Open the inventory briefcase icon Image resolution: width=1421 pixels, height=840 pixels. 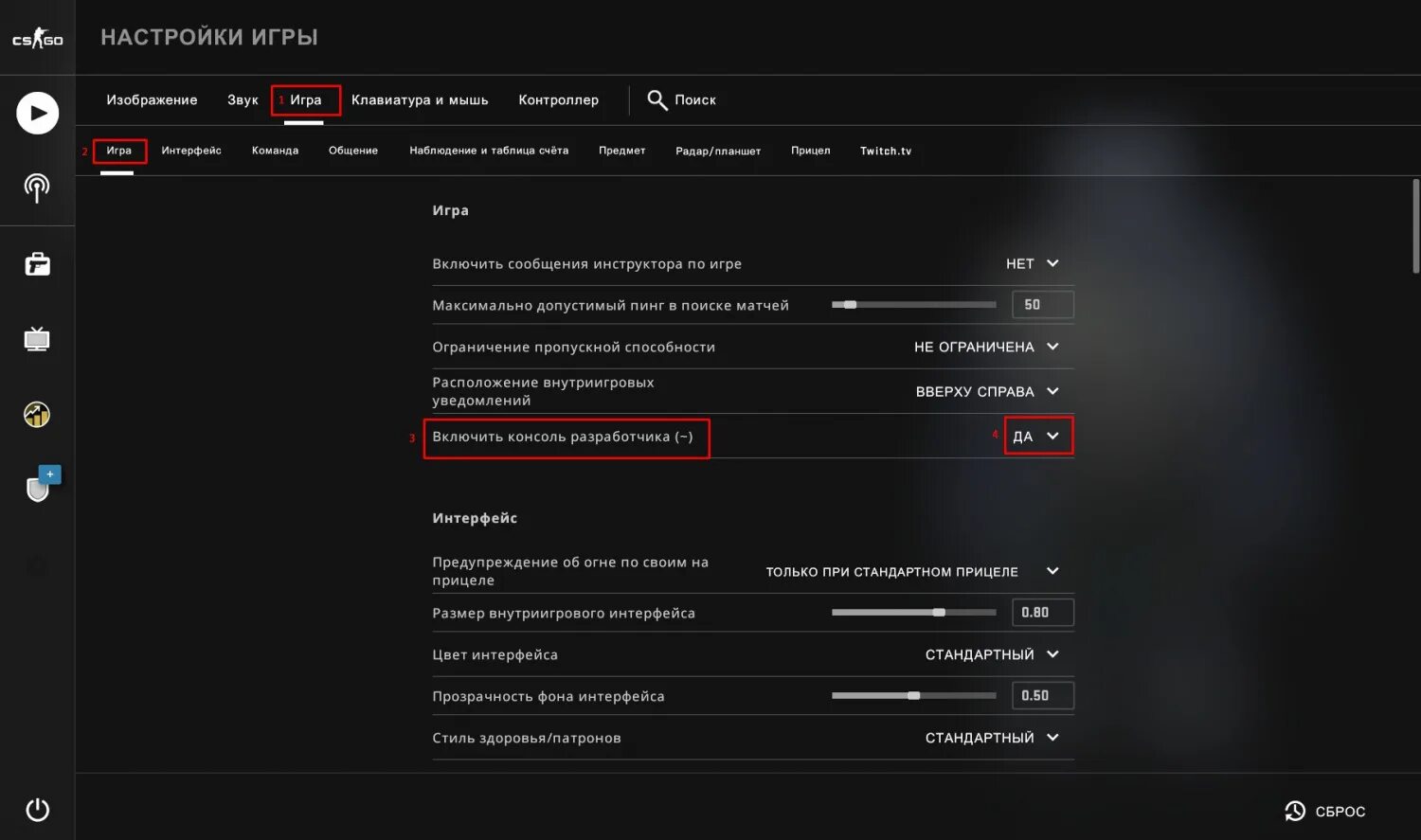point(37,263)
